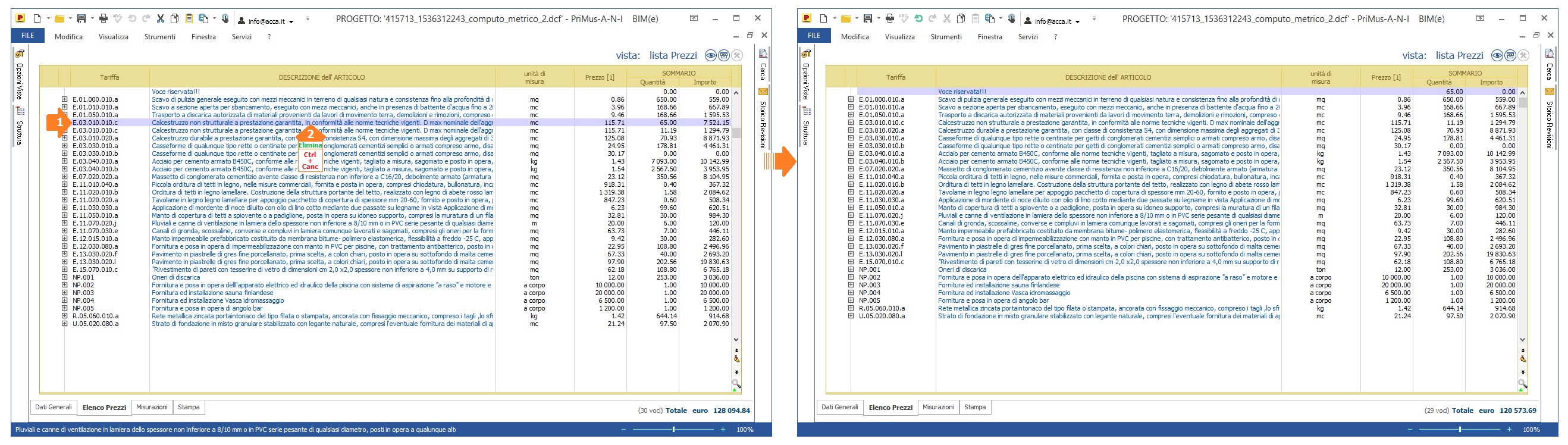Click New document icon in left window
1568x445 pixels.
point(37,18)
